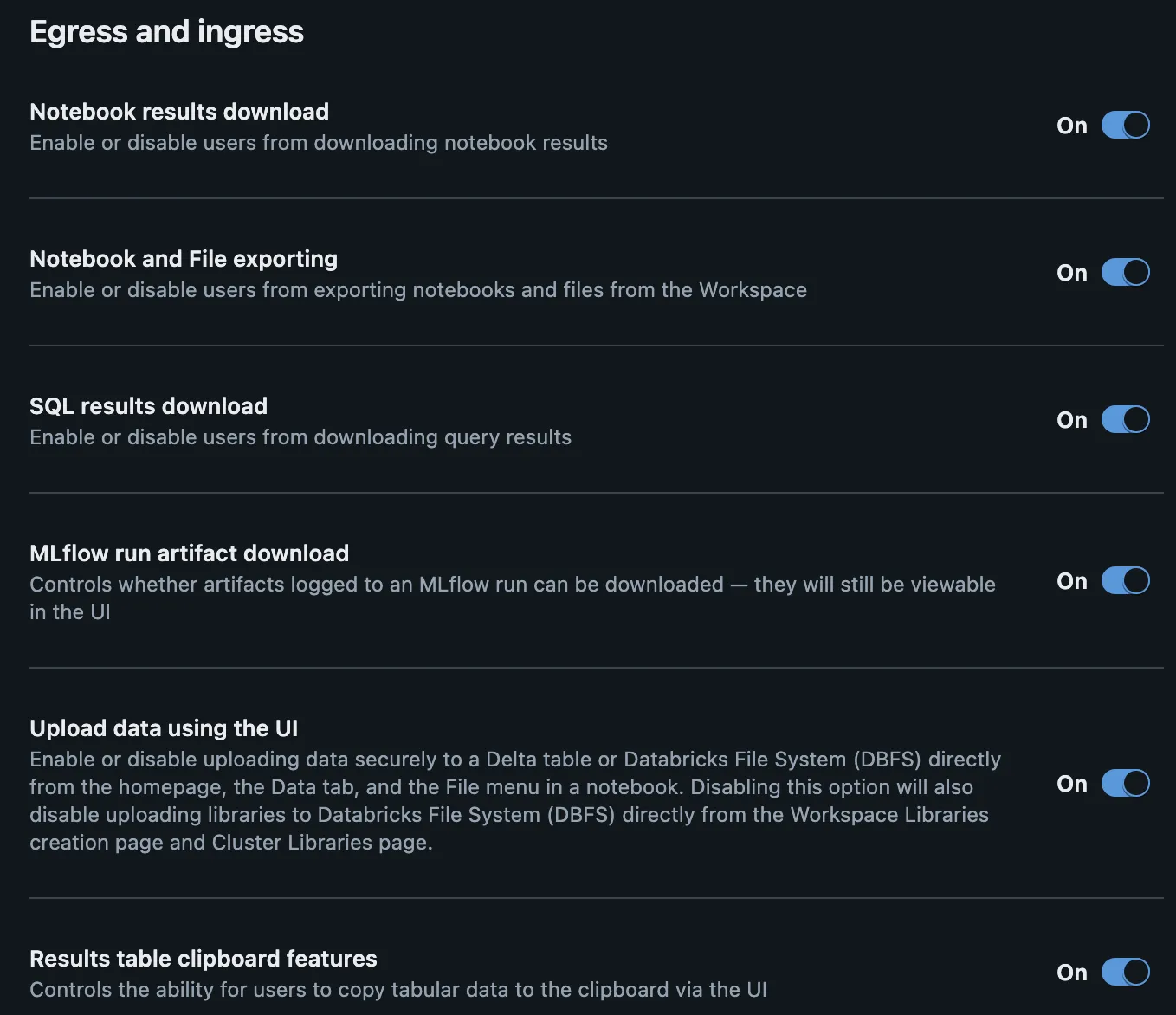Disable the Notebook results download toggle
This screenshot has width=1176, height=1015.
click(x=1126, y=125)
